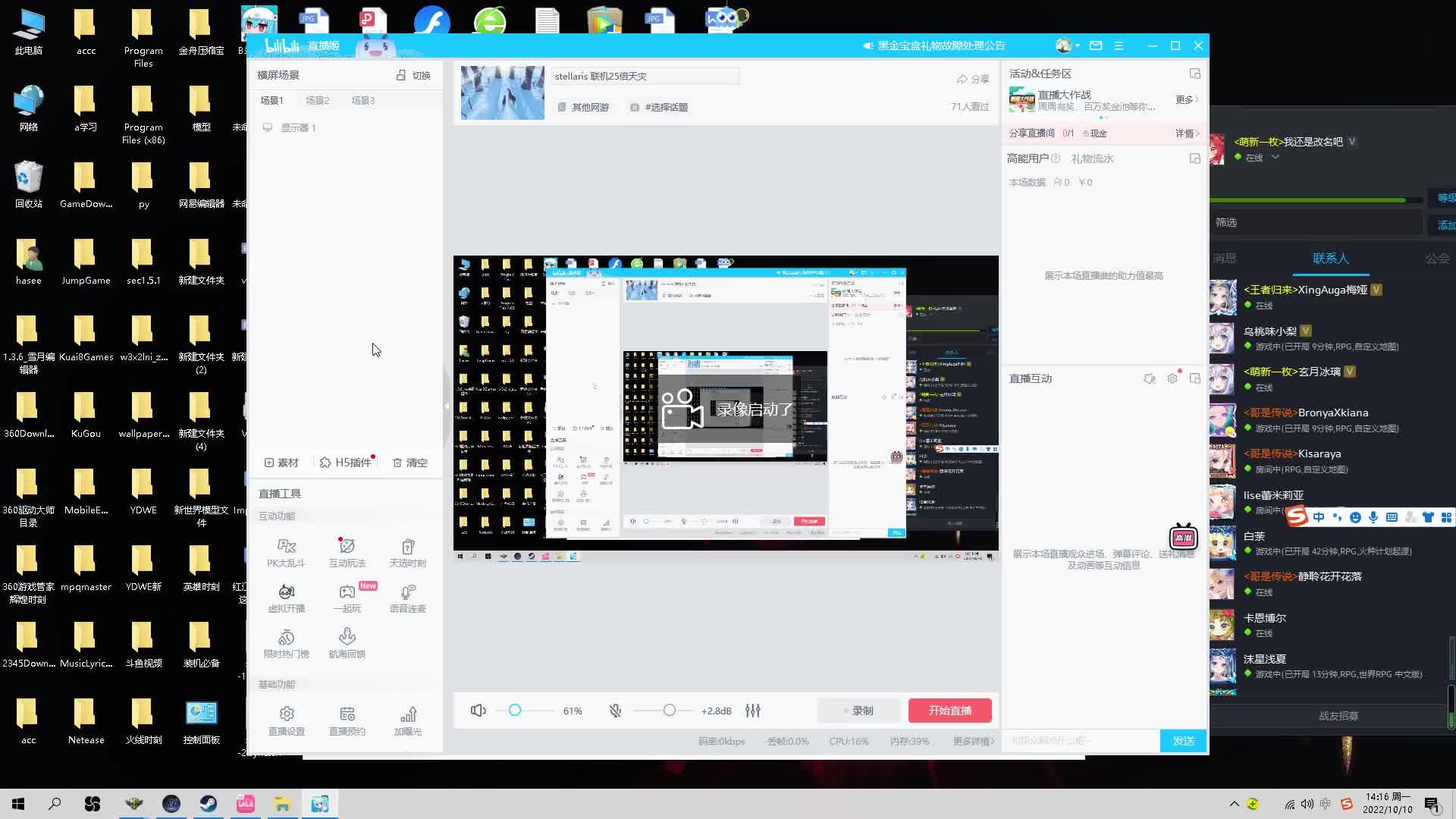Click Steam icon in Windows taskbar

pyautogui.click(x=208, y=804)
